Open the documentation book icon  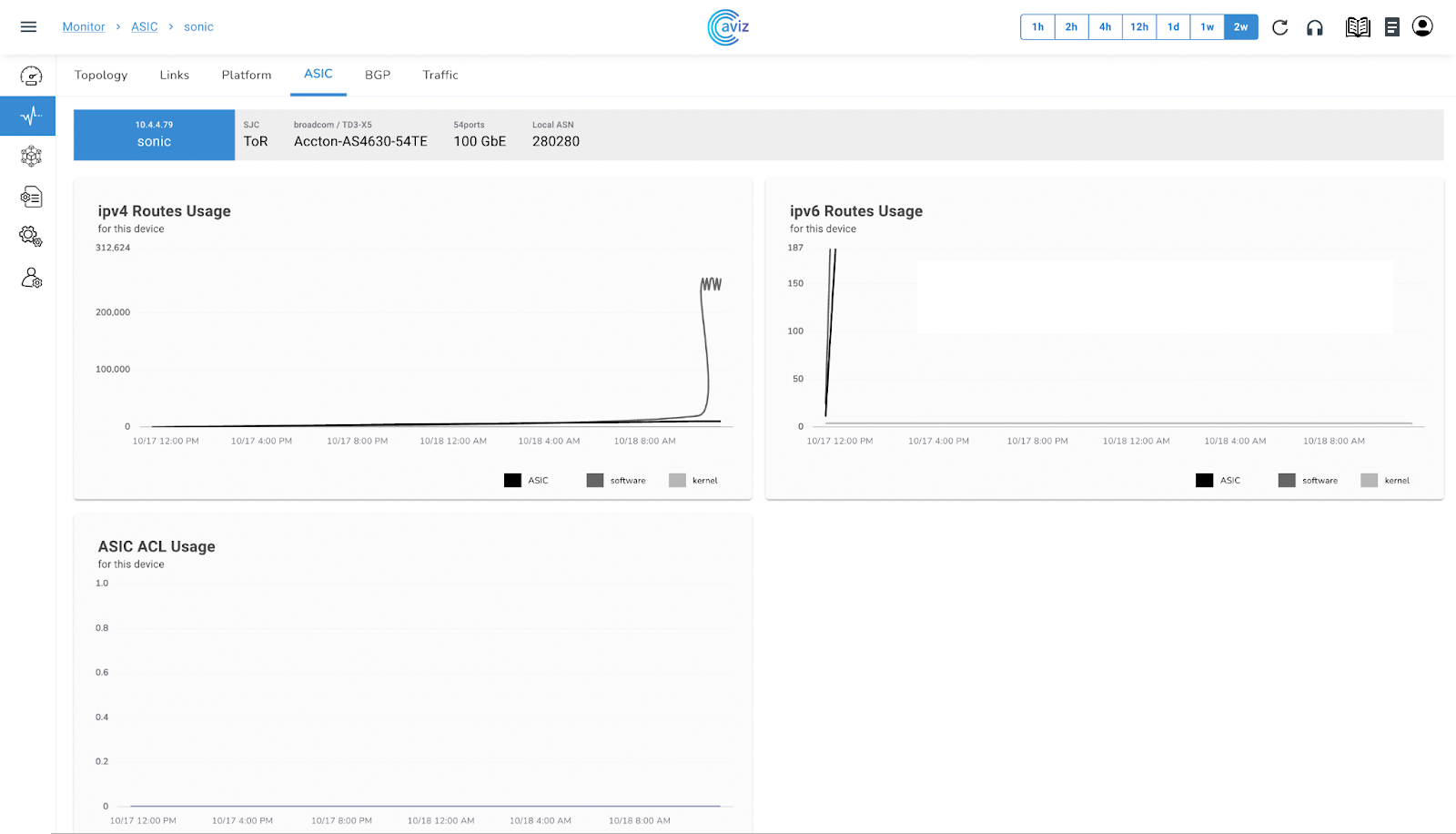tap(1357, 27)
